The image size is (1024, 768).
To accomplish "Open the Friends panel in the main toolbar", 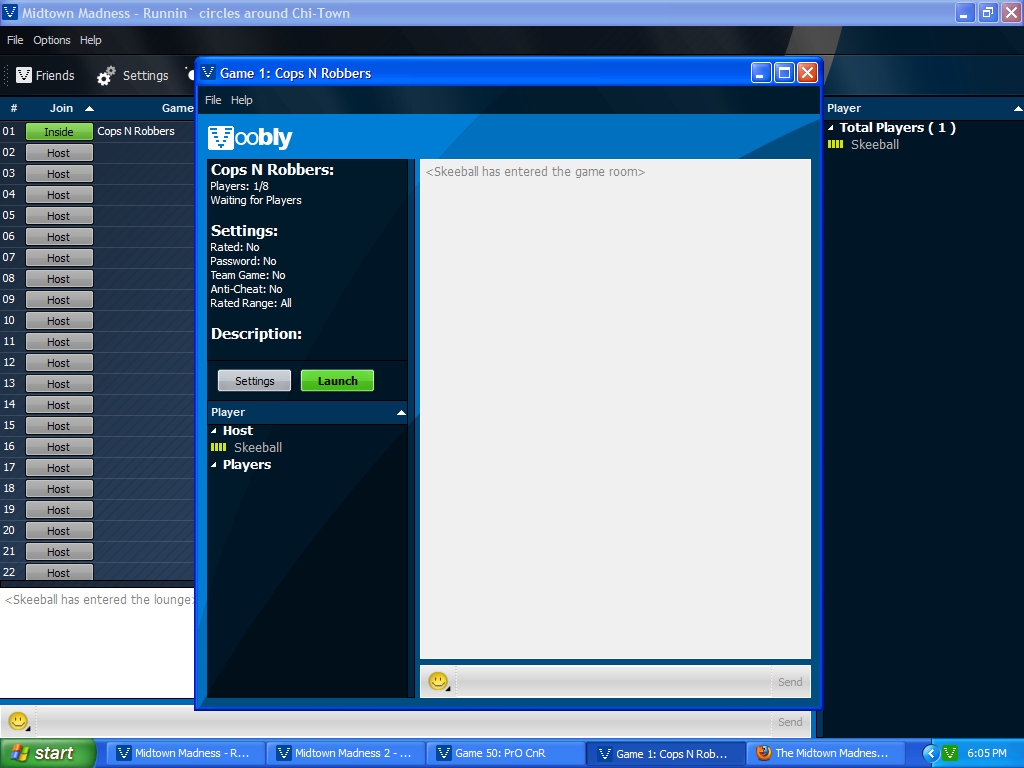I will (45, 75).
